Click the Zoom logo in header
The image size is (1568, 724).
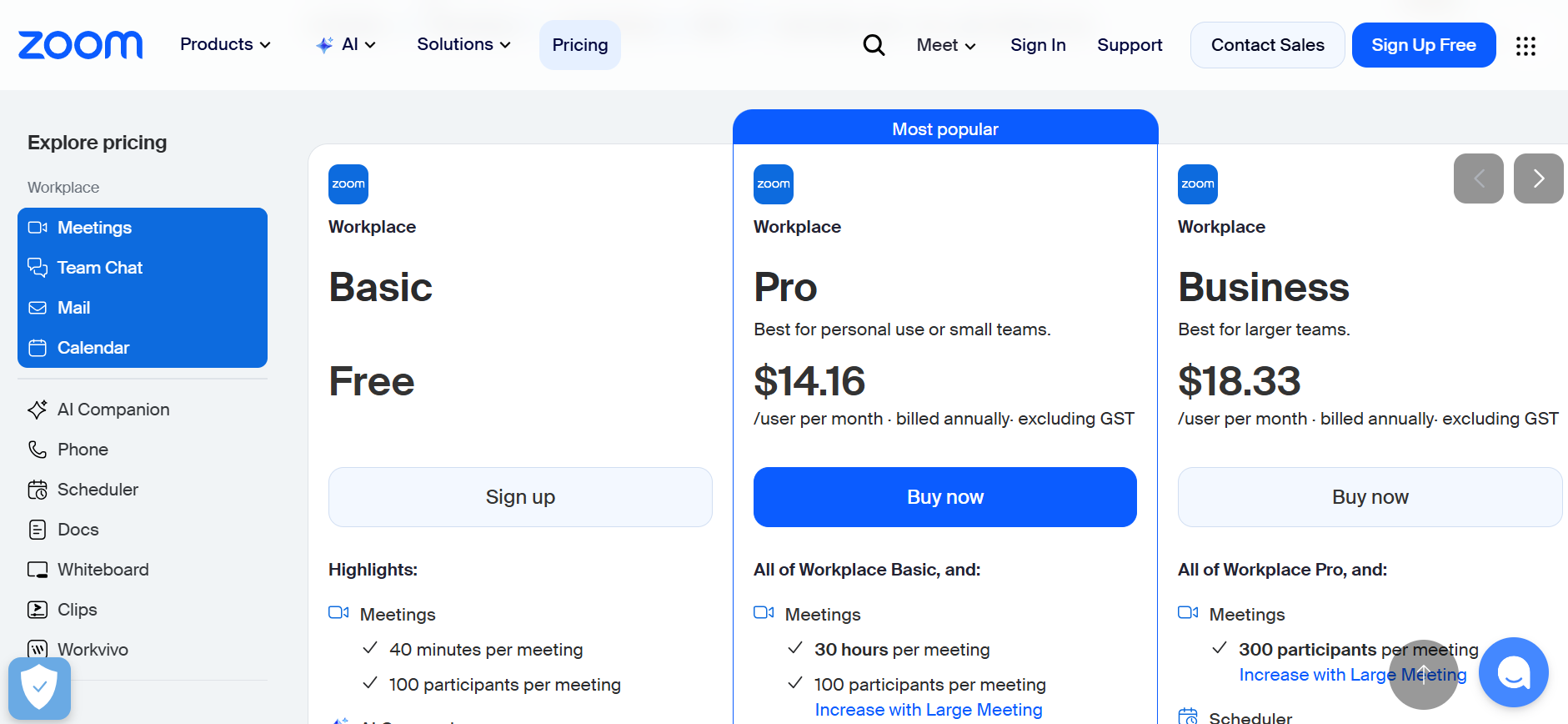click(x=81, y=45)
